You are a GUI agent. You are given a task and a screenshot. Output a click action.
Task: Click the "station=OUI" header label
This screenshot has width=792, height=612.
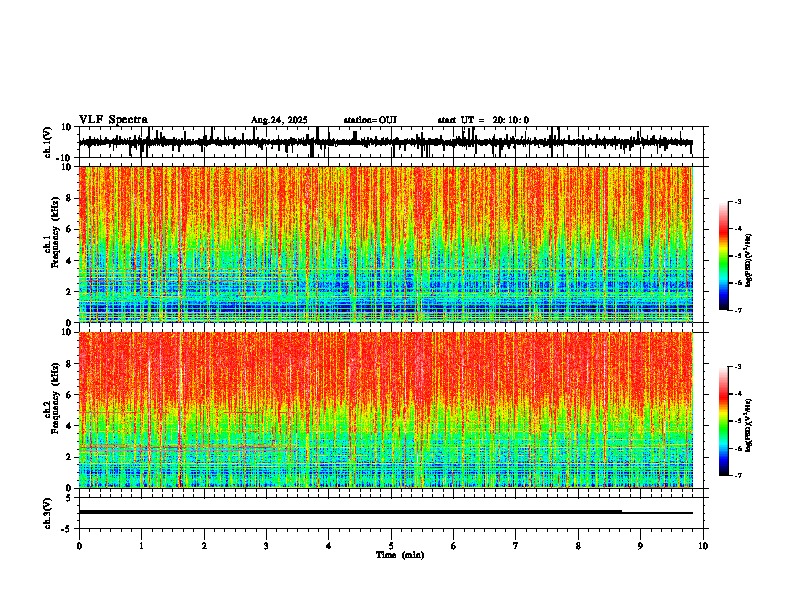(370, 120)
